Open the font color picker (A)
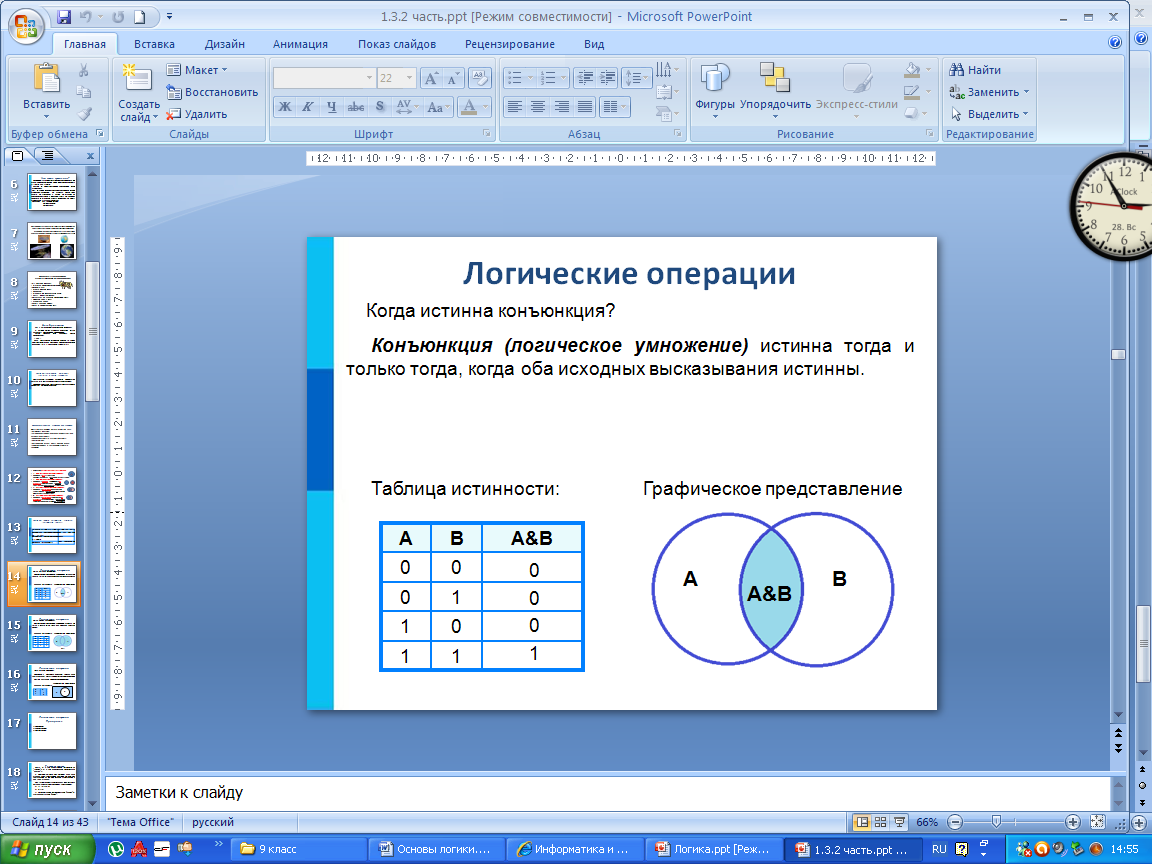 pos(474,107)
